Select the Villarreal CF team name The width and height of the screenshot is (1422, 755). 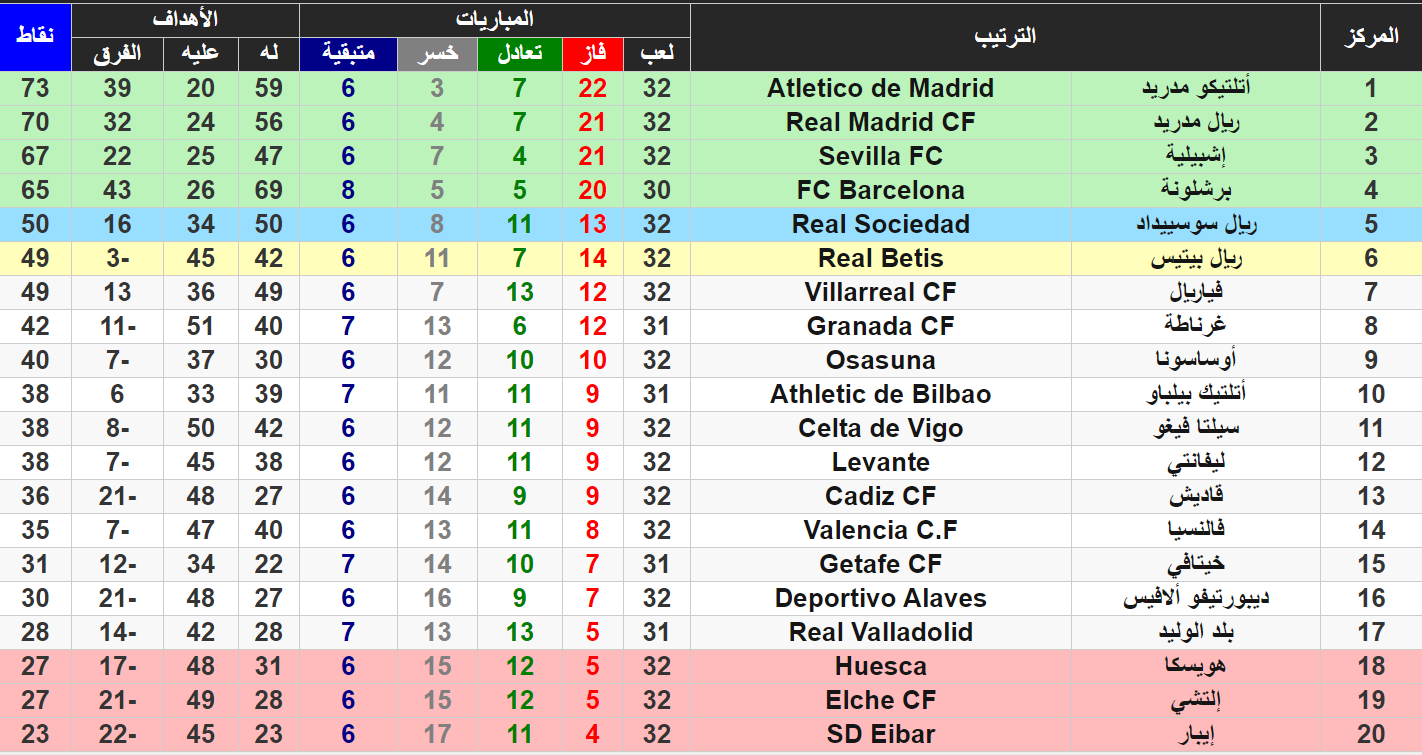pyautogui.click(x=881, y=292)
